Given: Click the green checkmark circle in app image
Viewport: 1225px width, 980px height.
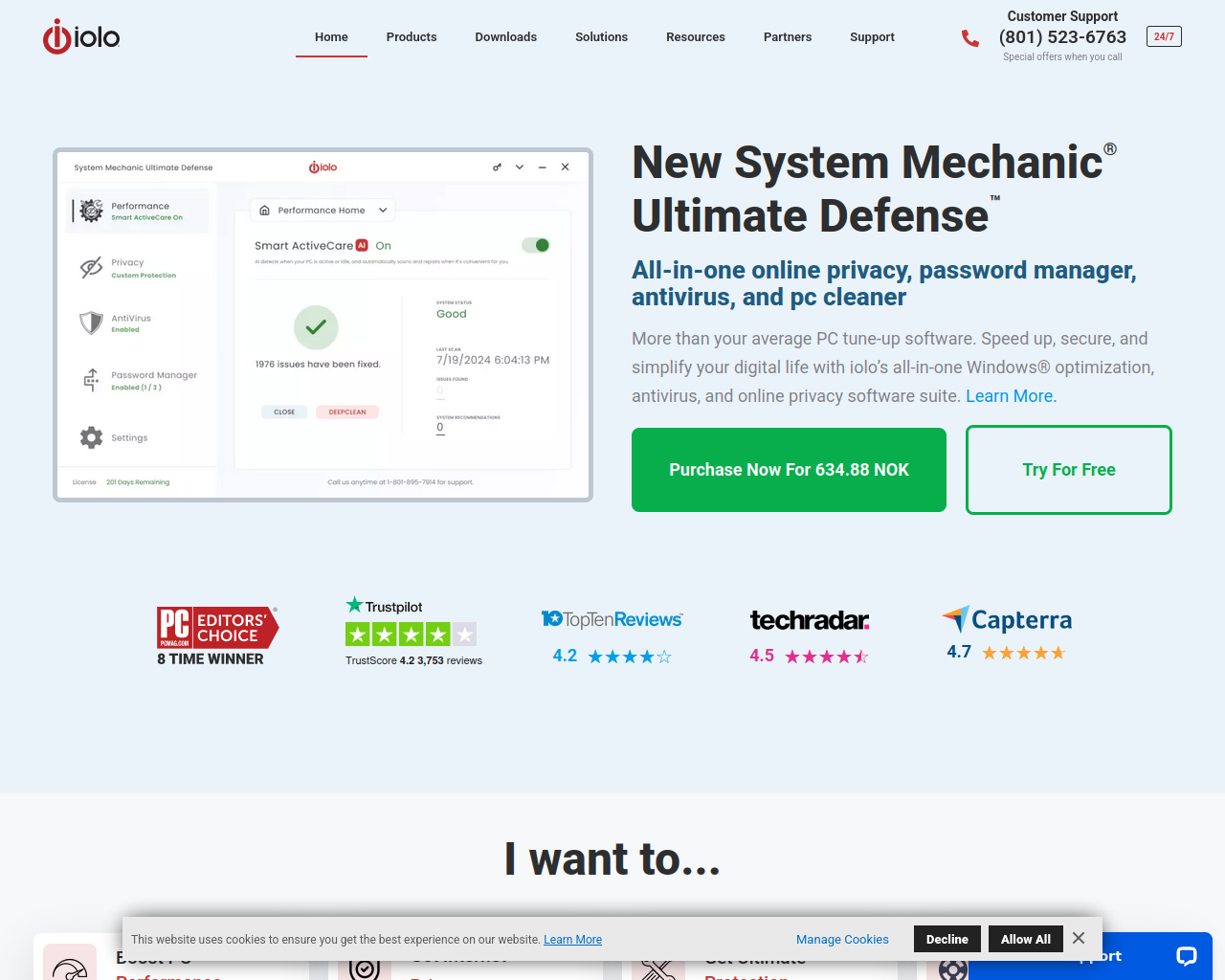Looking at the screenshot, I should (x=316, y=327).
